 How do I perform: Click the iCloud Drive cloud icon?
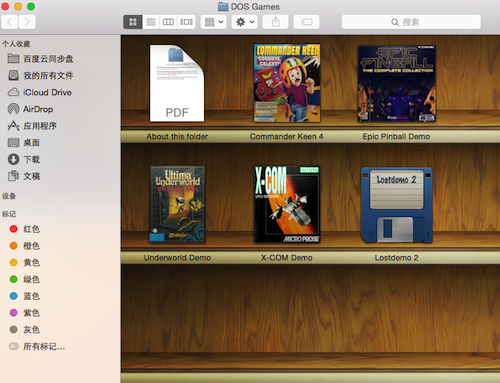pyautogui.click(x=13, y=92)
